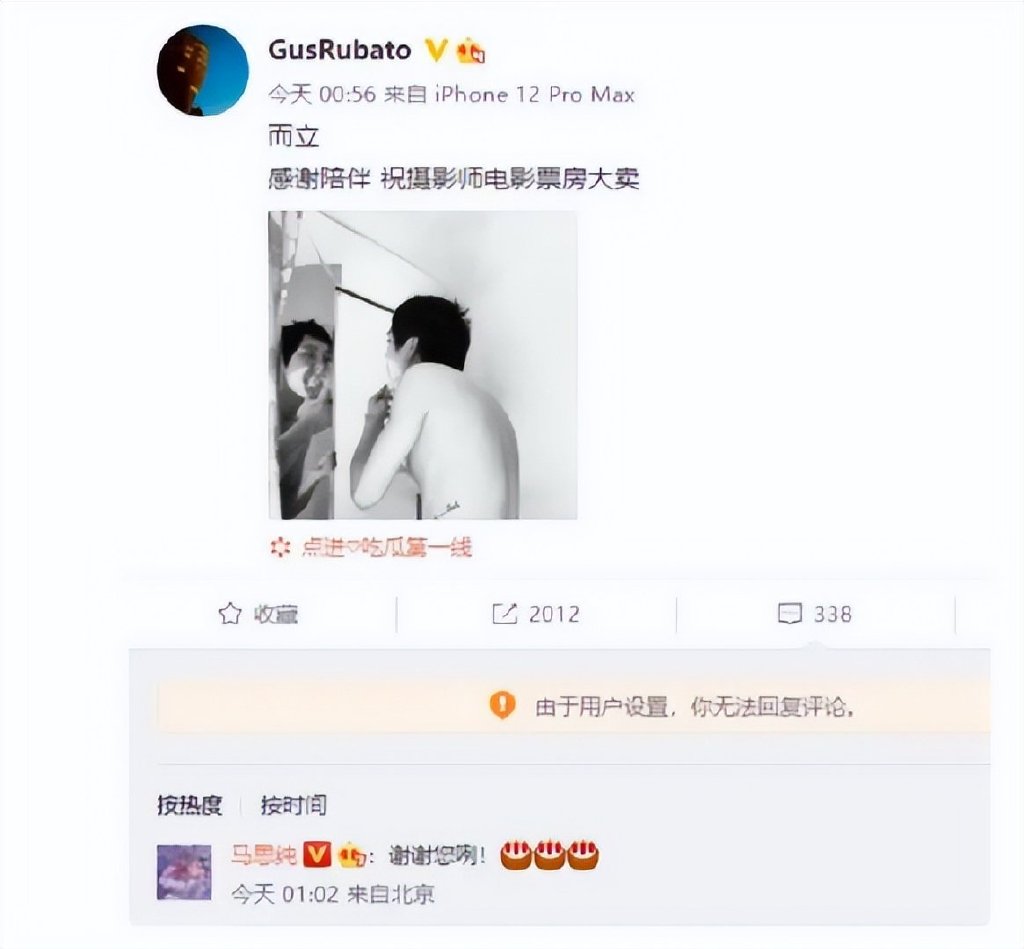Image resolution: width=1024 pixels, height=949 pixels.
Task: Open GusRubato's profile avatar
Action: tap(203, 71)
